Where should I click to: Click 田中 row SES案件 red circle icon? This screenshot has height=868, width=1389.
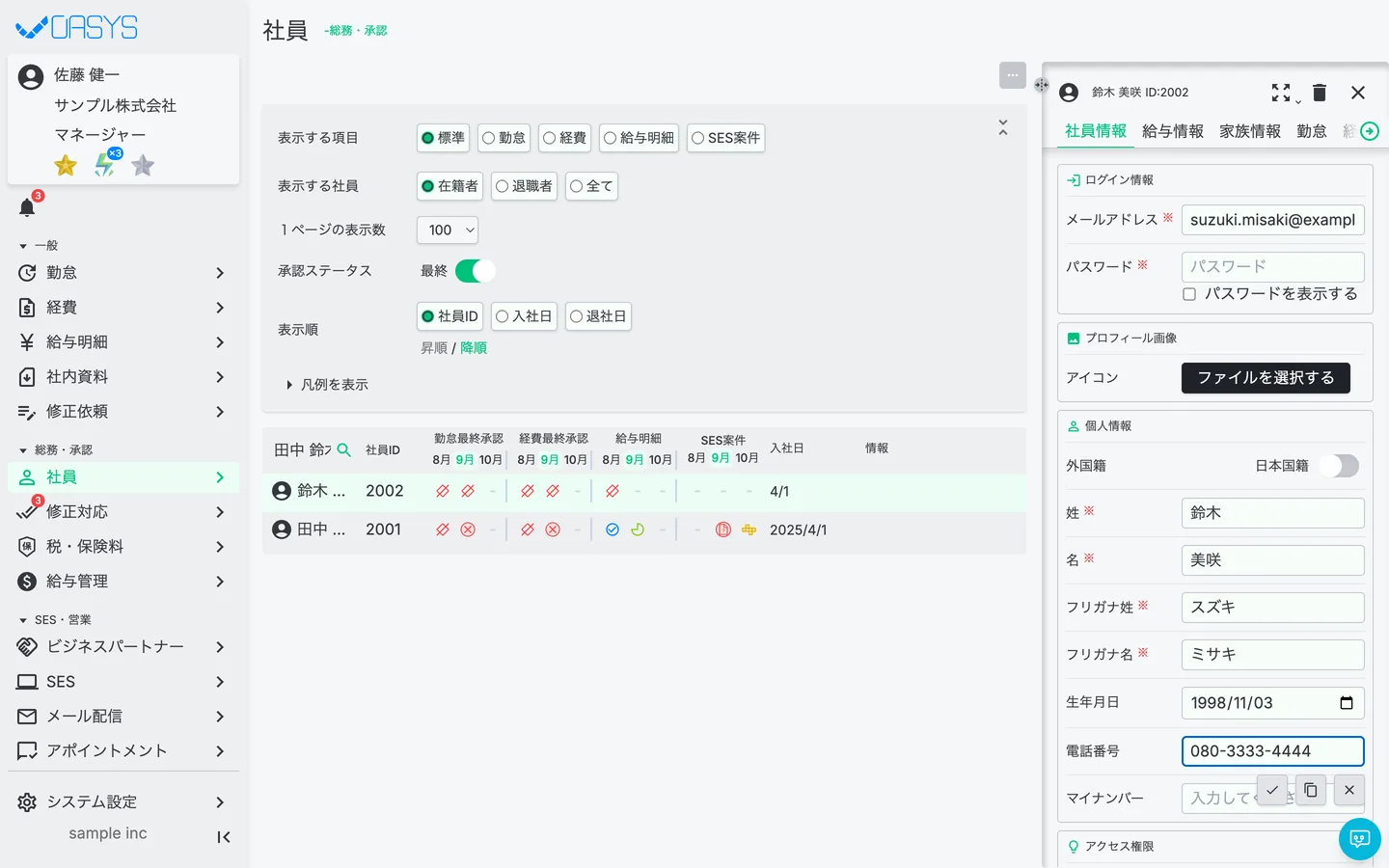pyautogui.click(x=723, y=529)
